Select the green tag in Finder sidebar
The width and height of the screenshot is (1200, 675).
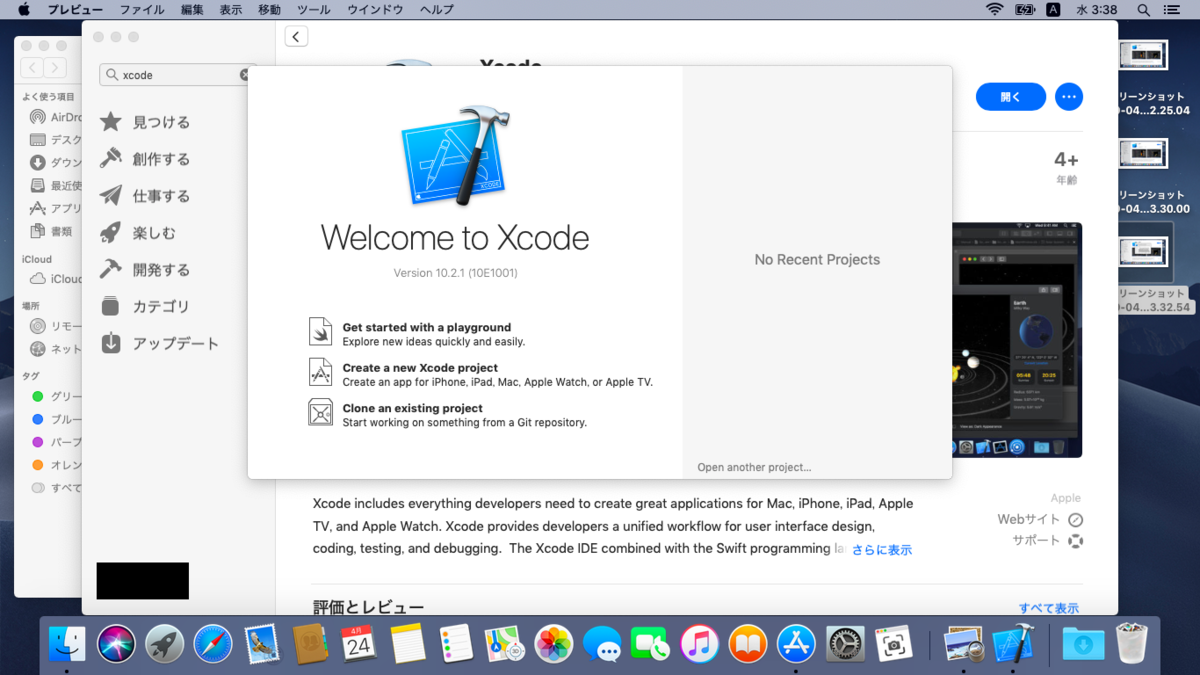pos(57,396)
